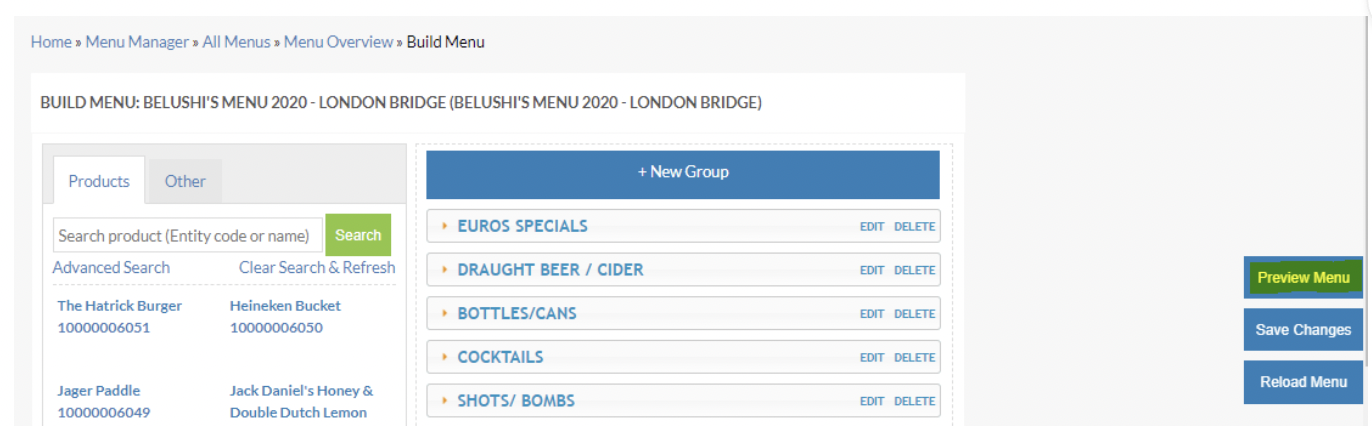Edit the COCKTAILS group
Screen dimensions: 1372x426
pyautogui.click(x=872, y=358)
